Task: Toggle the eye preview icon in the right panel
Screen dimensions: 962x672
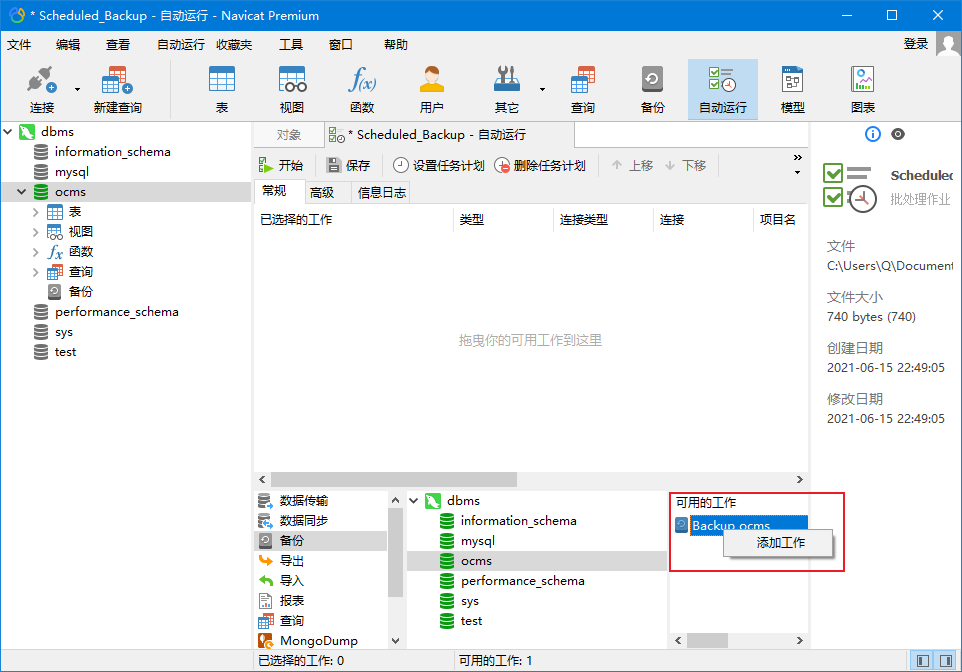Action: click(898, 134)
